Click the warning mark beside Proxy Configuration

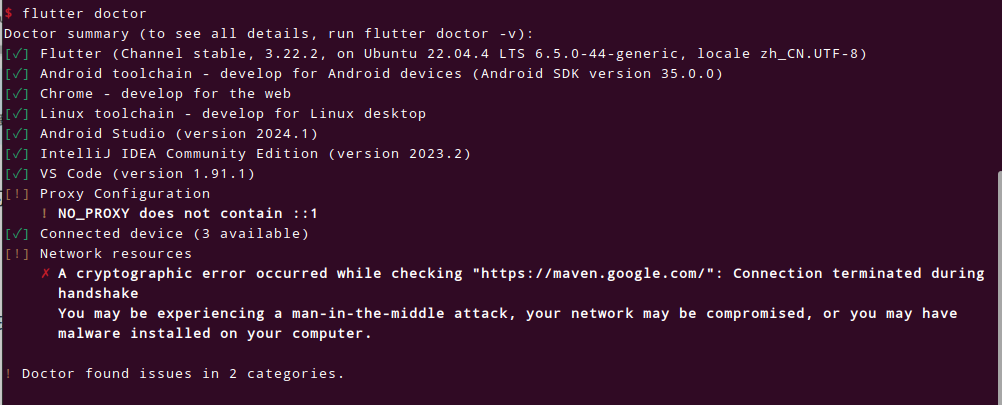coord(17,194)
